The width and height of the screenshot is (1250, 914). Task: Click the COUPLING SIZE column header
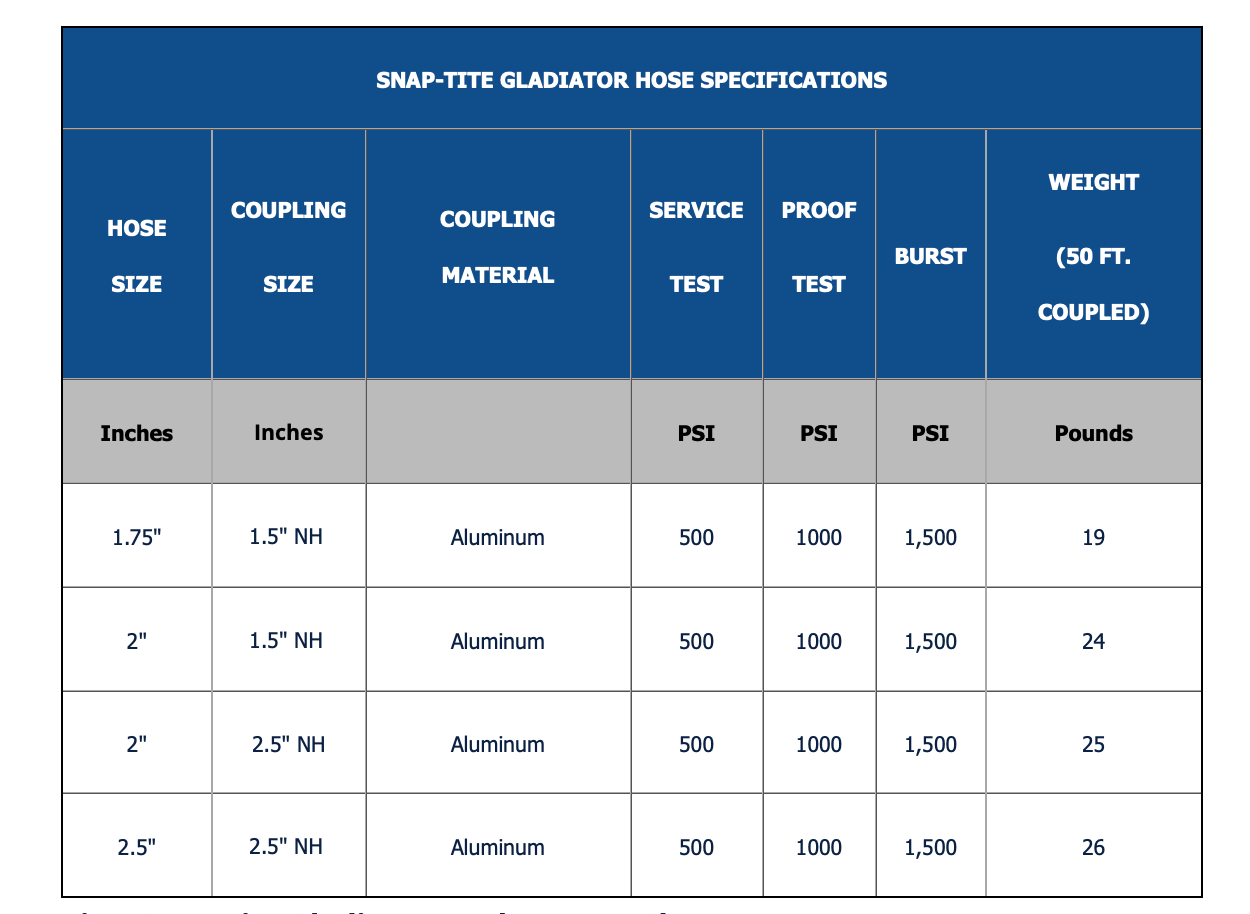288,247
